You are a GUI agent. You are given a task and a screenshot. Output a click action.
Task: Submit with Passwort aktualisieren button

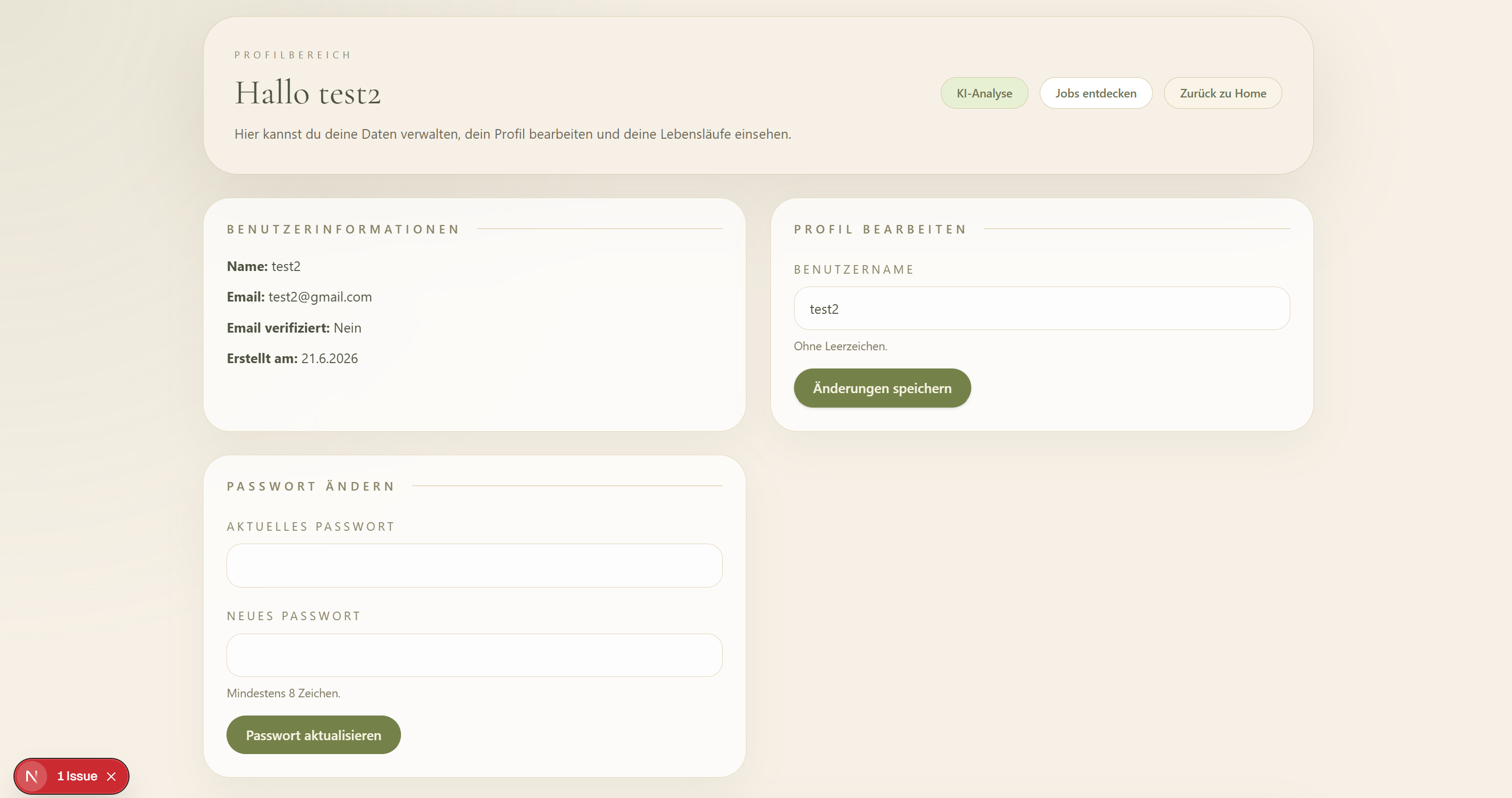click(313, 735)
